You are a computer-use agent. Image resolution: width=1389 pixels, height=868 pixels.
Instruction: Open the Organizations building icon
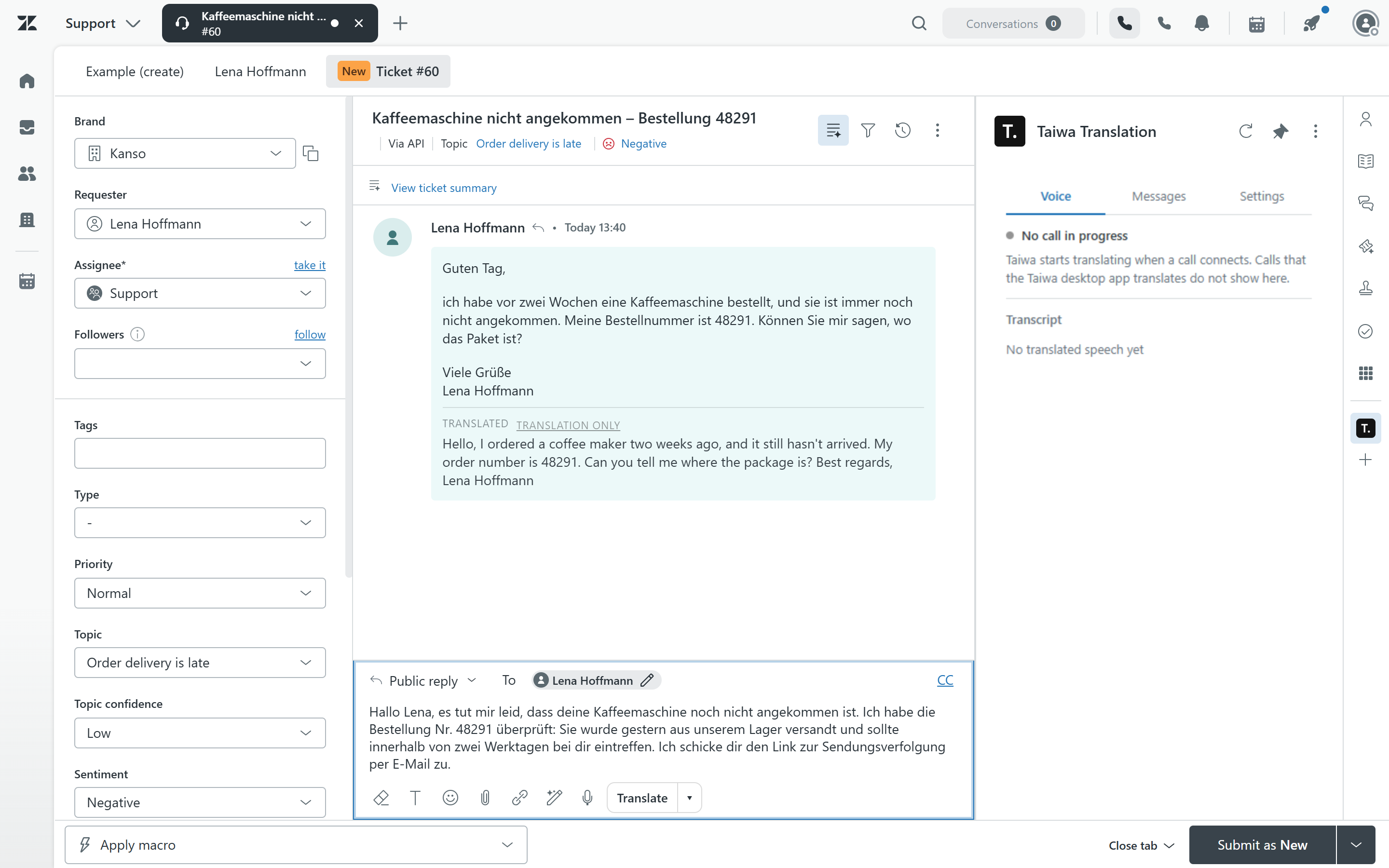click(x=27, y=220)
